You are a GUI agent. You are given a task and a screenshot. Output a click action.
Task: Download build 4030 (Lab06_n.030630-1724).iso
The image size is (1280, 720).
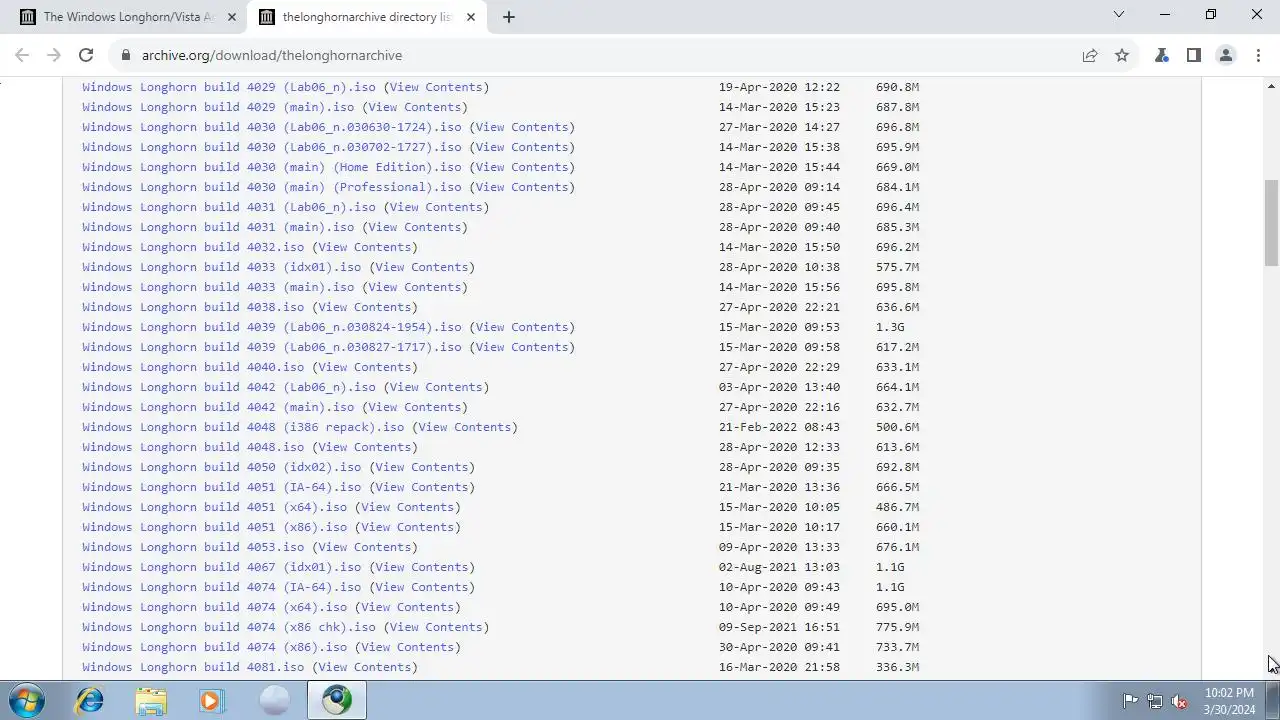click(272, 127)
